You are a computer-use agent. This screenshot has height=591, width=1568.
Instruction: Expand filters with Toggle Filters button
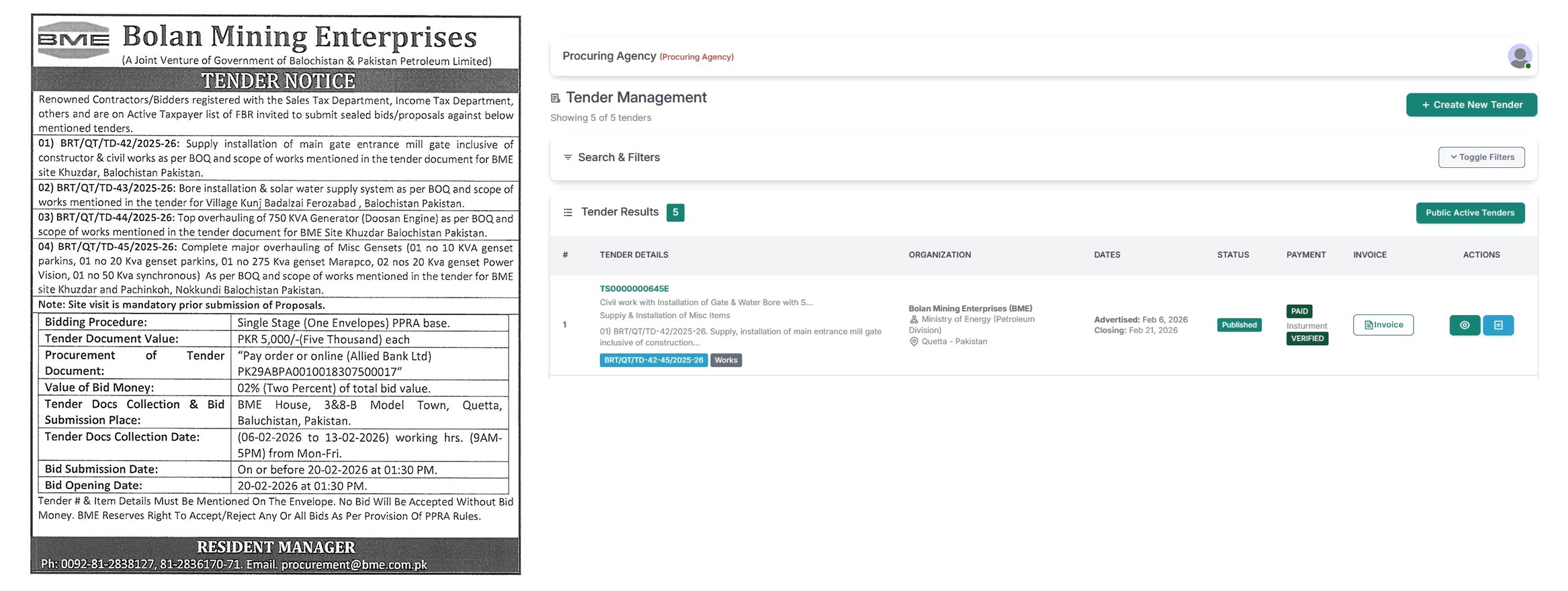click(x=1481, y=157)
